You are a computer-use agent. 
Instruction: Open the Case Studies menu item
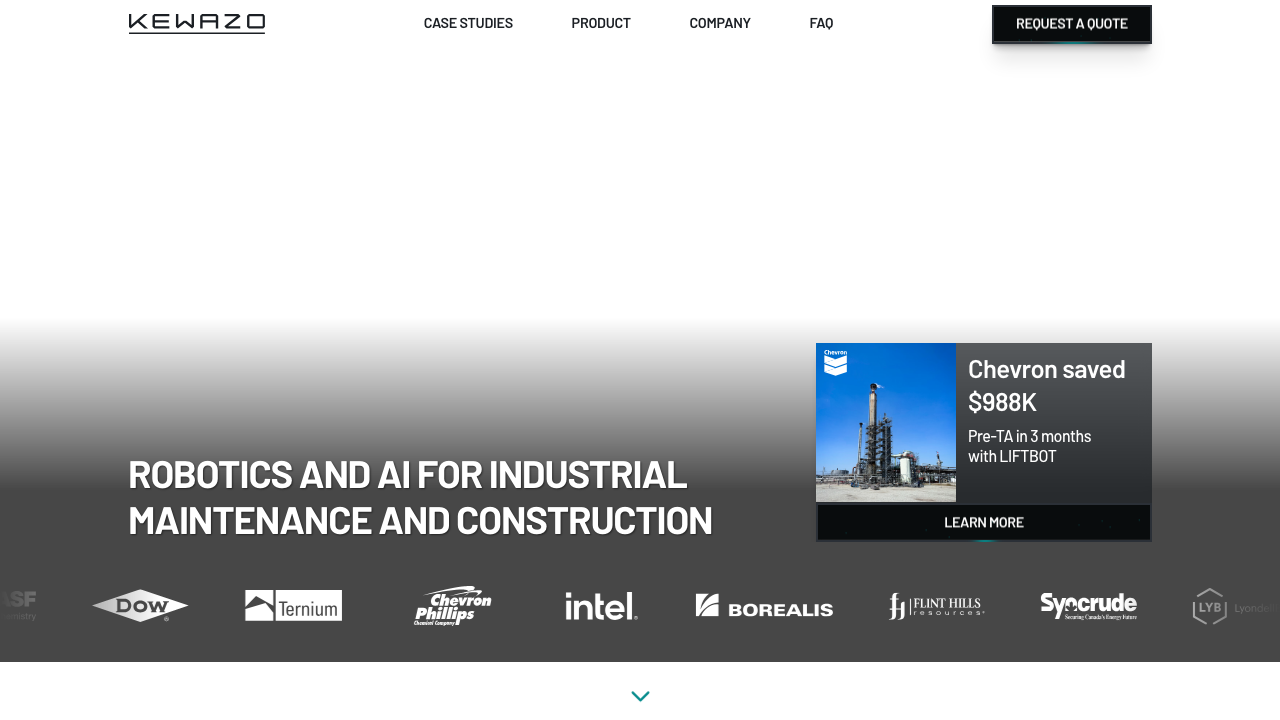pos(468,23)
